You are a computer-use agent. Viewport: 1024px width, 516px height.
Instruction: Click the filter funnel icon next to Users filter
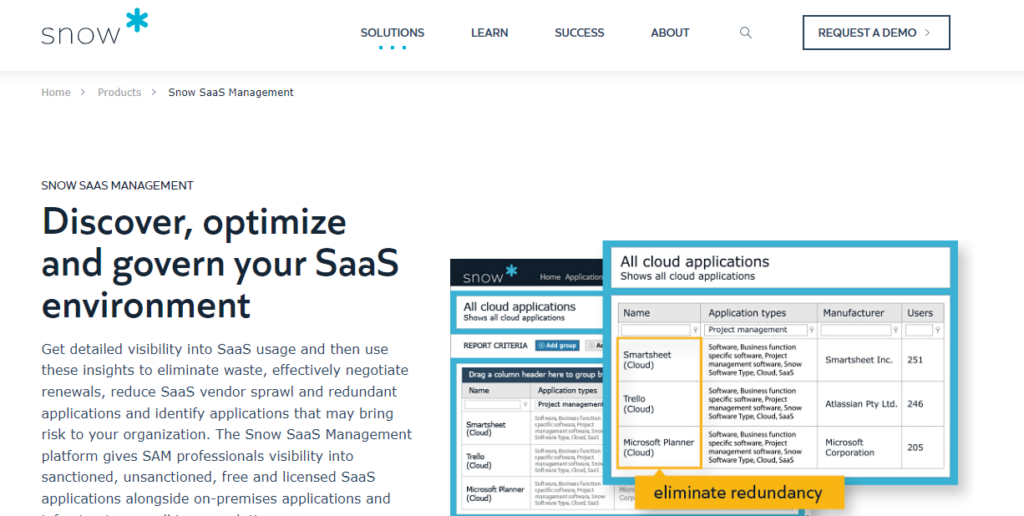(938, 331)
